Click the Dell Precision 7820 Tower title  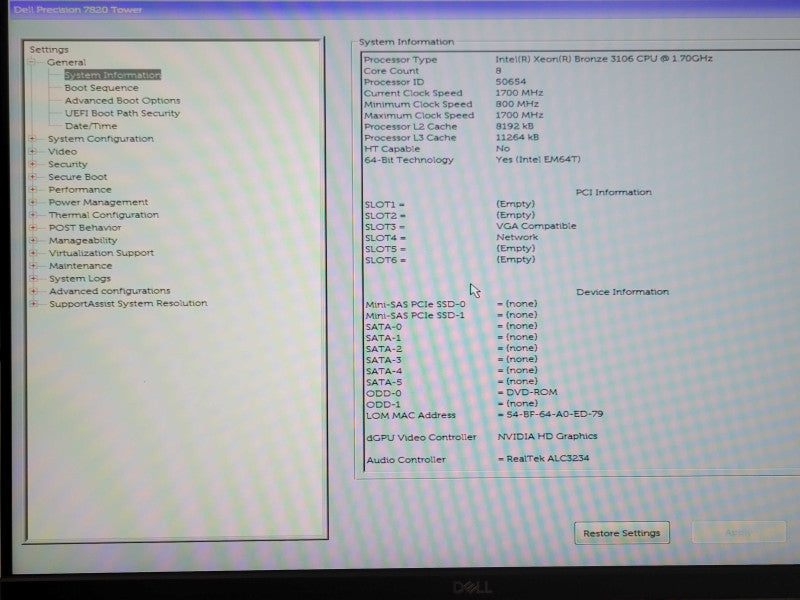click(x=78, y=10)
